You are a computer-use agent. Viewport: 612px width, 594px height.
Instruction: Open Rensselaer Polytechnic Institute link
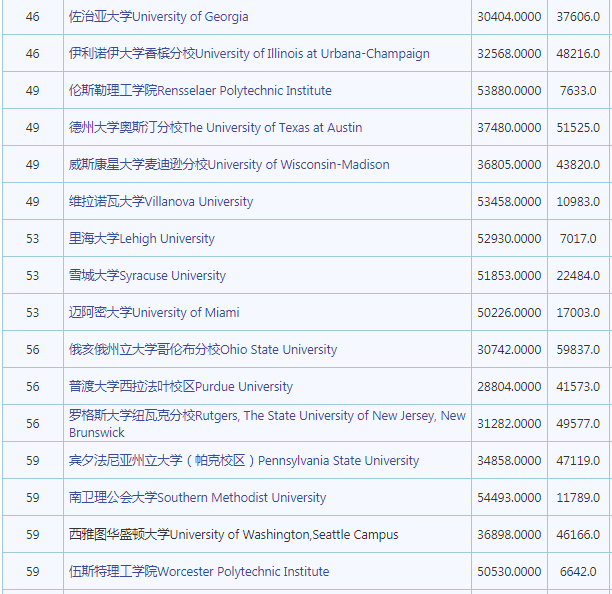point(200,91)
